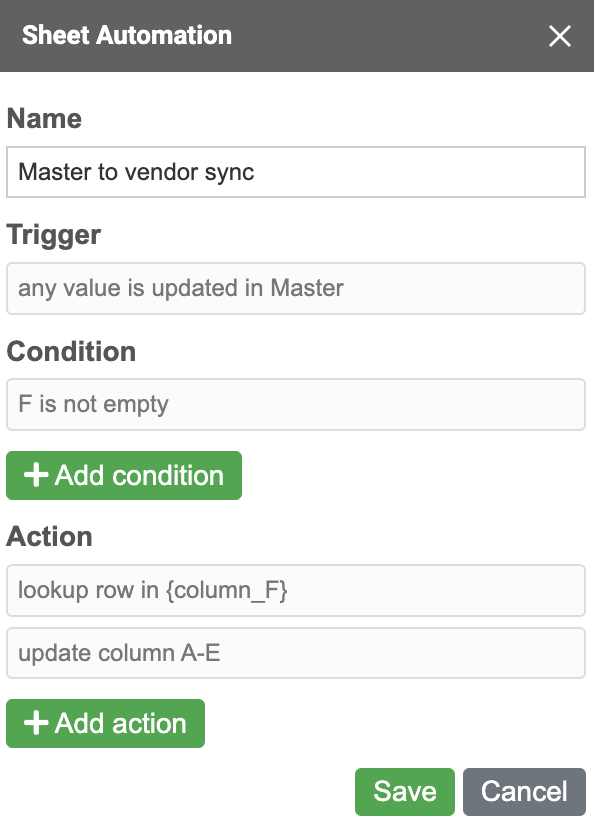The image size is (594, 828).
Task: Open the trigger 'any value is updated in Master'
Action: (296, 288)
